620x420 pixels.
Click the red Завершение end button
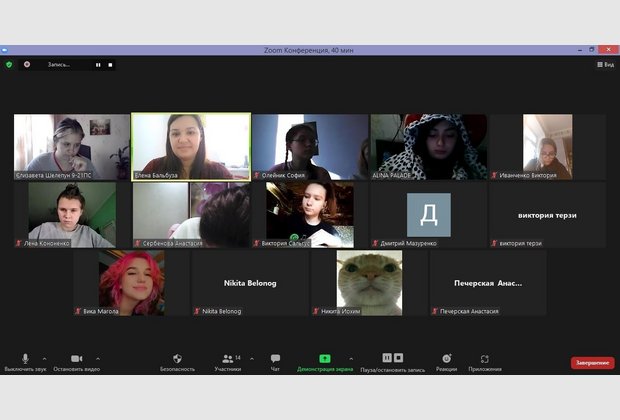tap(592, 363)
